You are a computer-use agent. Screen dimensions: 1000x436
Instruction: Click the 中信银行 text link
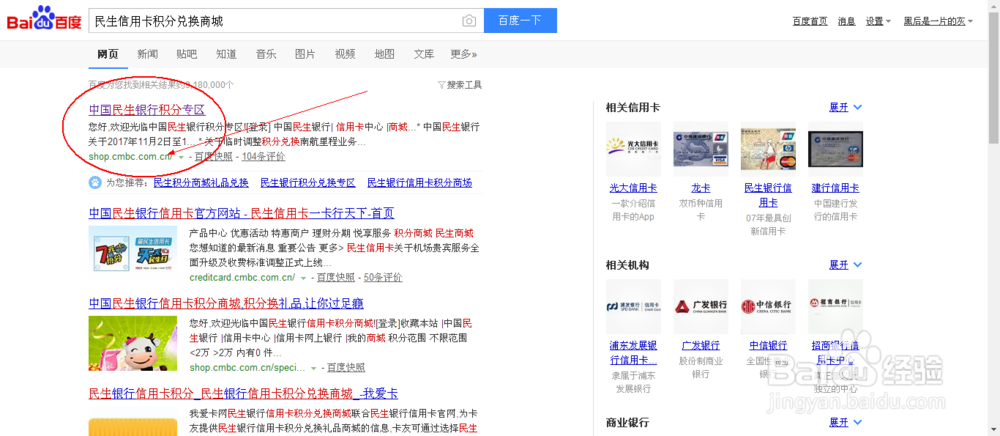(768, 345)
